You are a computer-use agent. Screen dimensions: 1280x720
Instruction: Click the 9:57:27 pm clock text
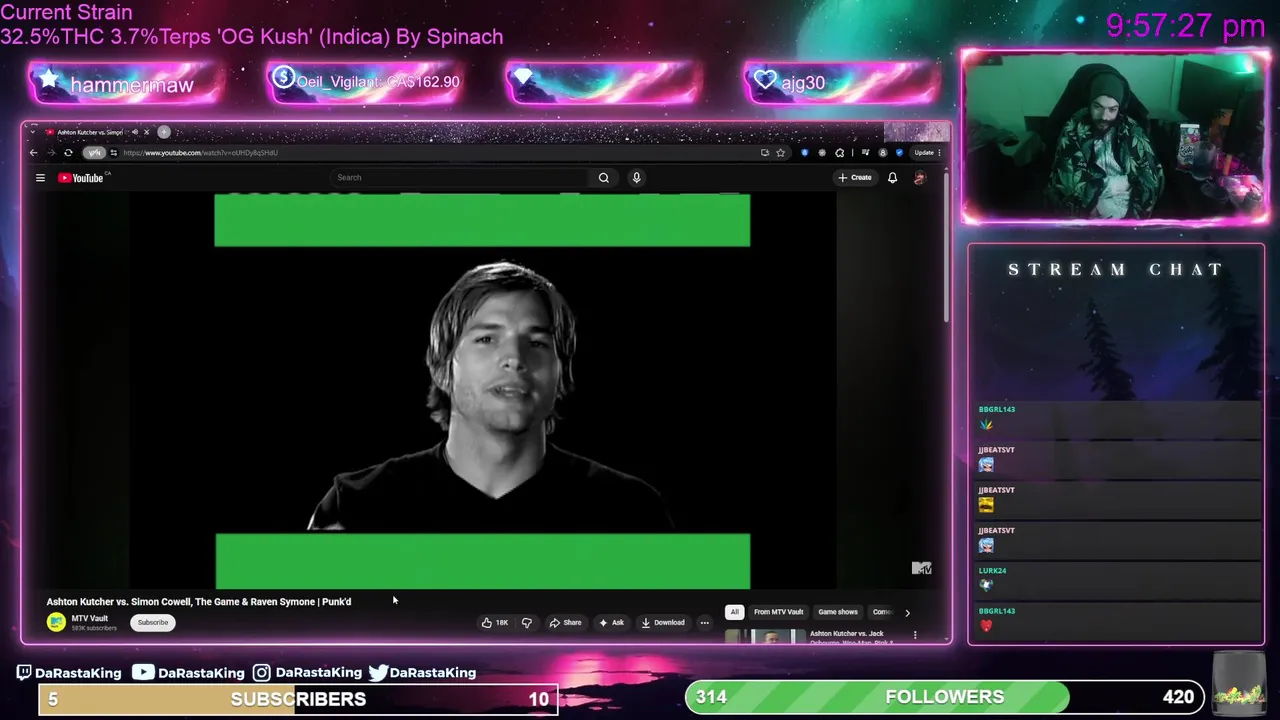tap(1185, 26)
